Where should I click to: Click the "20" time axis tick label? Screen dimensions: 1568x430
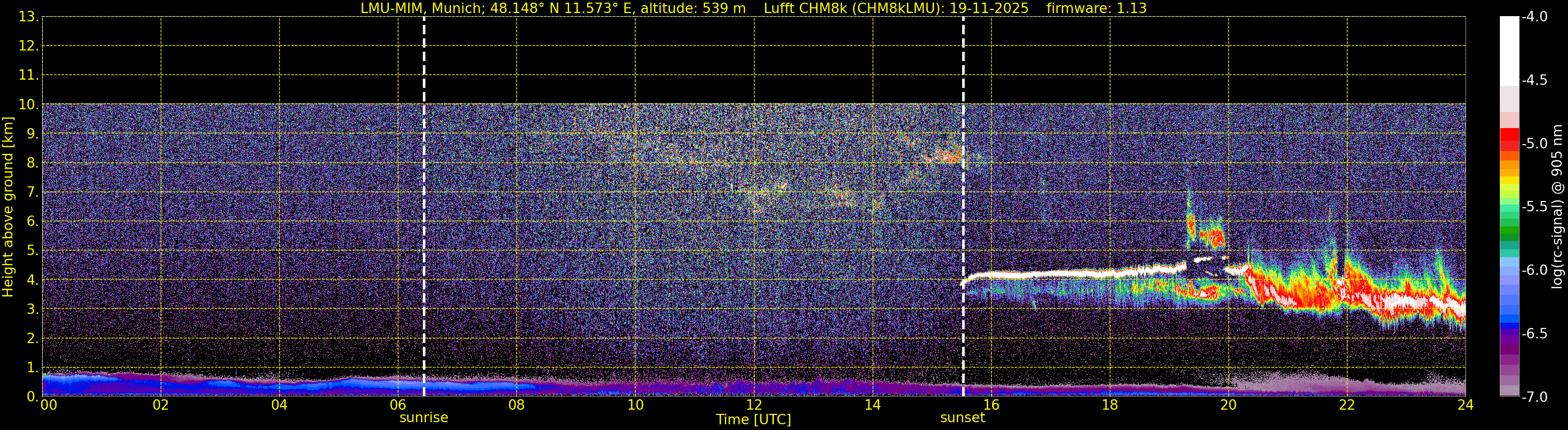point(1228,405)
